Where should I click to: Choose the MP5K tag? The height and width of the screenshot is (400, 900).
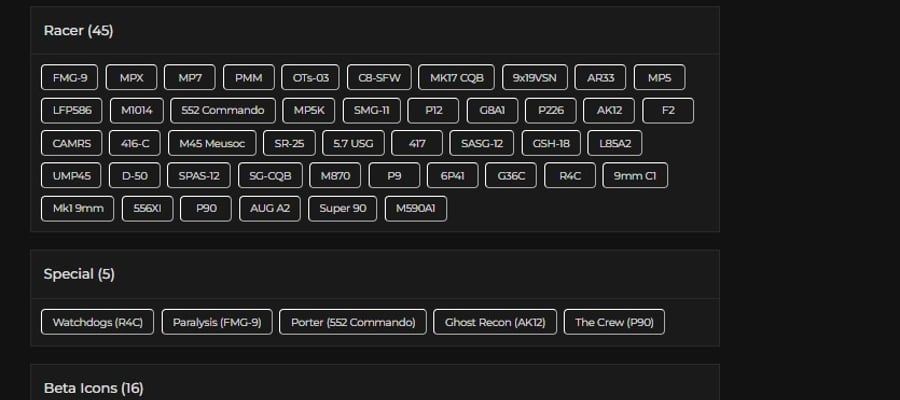pyautogui.click(x=309, y=111)
